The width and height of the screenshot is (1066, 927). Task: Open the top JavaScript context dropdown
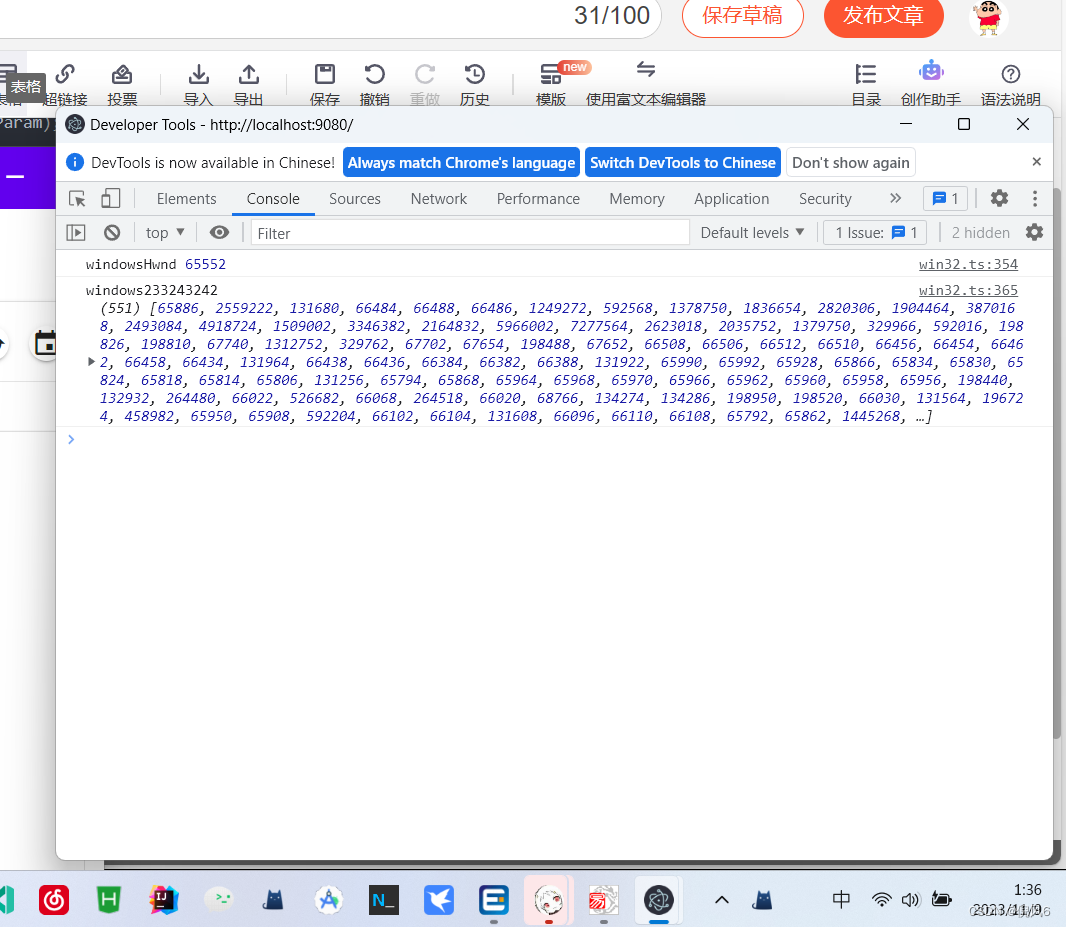(165, 232)
